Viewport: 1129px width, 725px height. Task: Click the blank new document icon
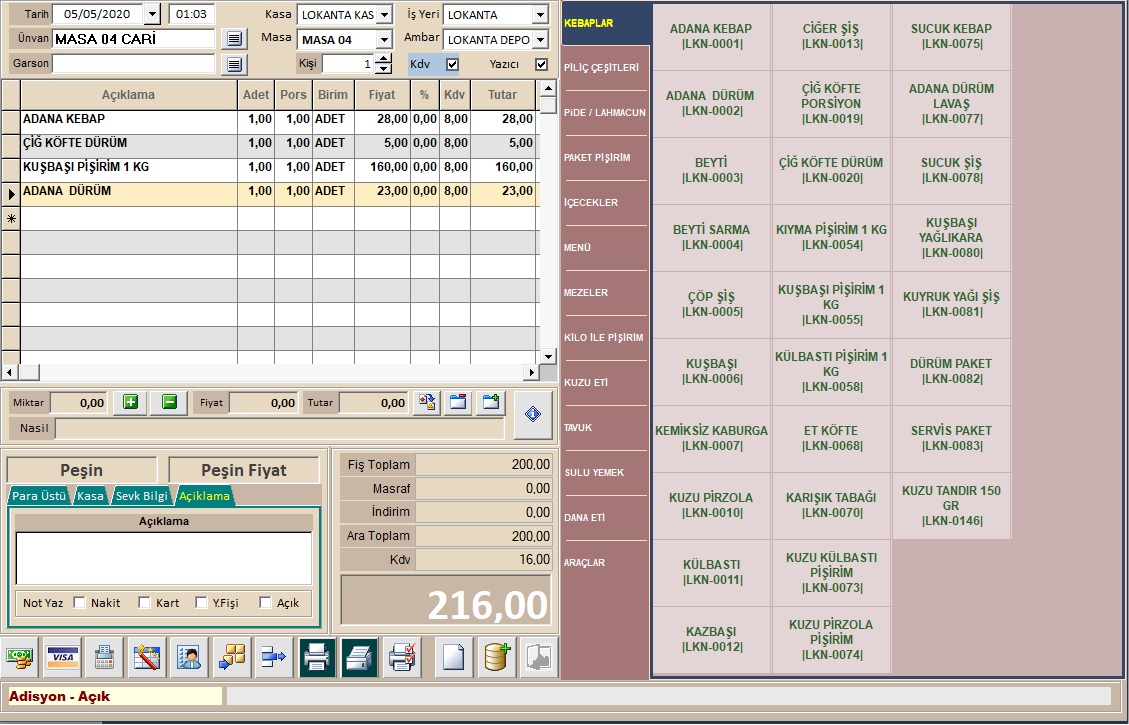click(454, 657)
